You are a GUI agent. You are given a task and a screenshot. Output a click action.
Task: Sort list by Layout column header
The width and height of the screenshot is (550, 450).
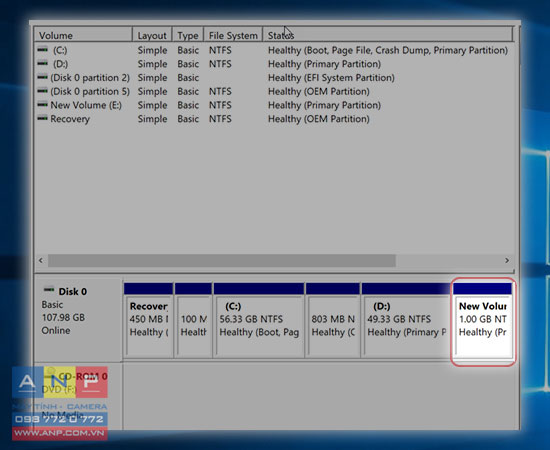[152, 35]
